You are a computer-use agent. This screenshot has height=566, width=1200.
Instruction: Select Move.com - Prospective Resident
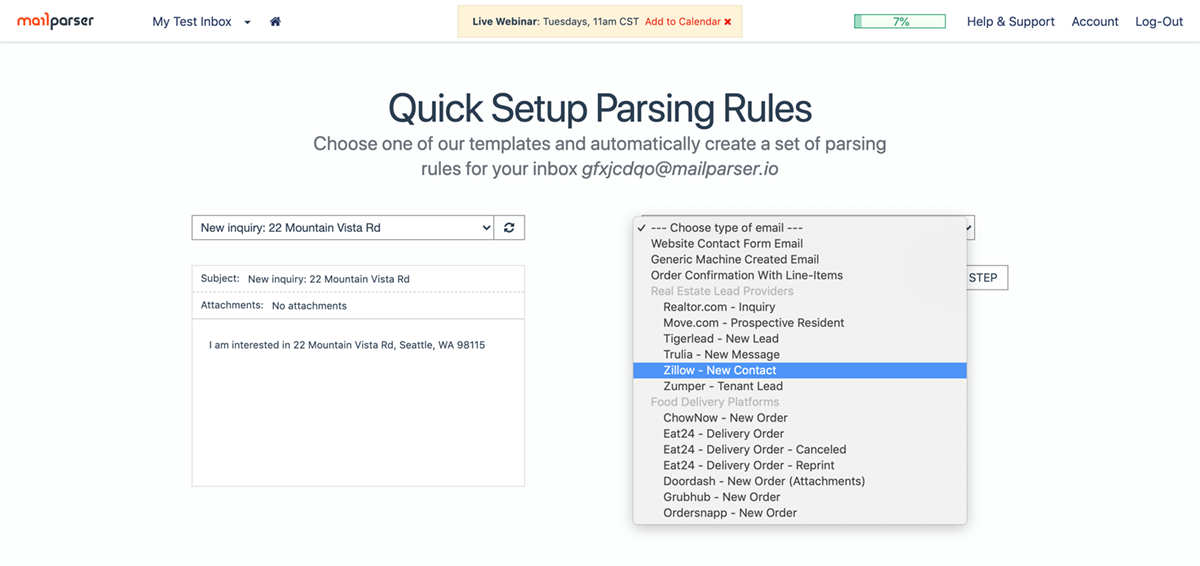coord(800,323)
